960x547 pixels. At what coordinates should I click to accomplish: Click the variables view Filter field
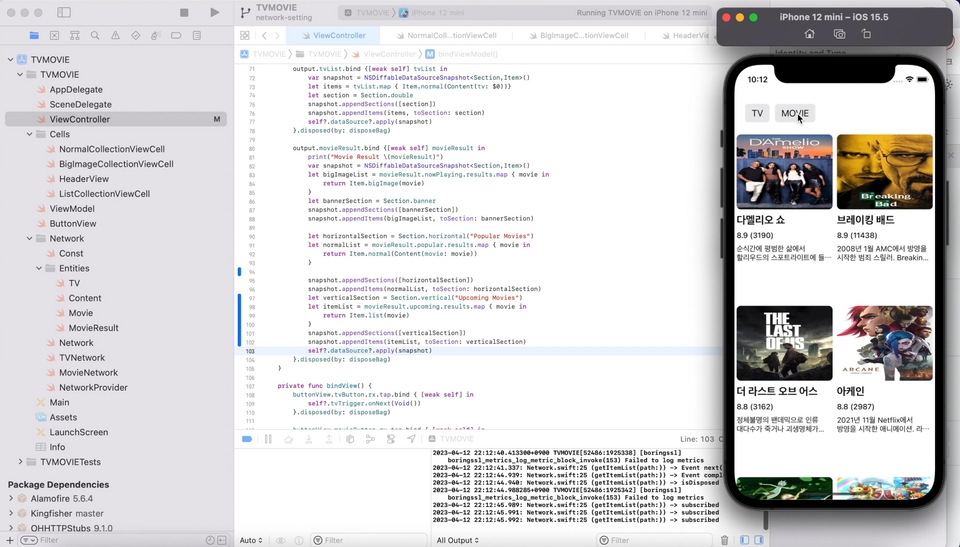[x=367, y=540]
